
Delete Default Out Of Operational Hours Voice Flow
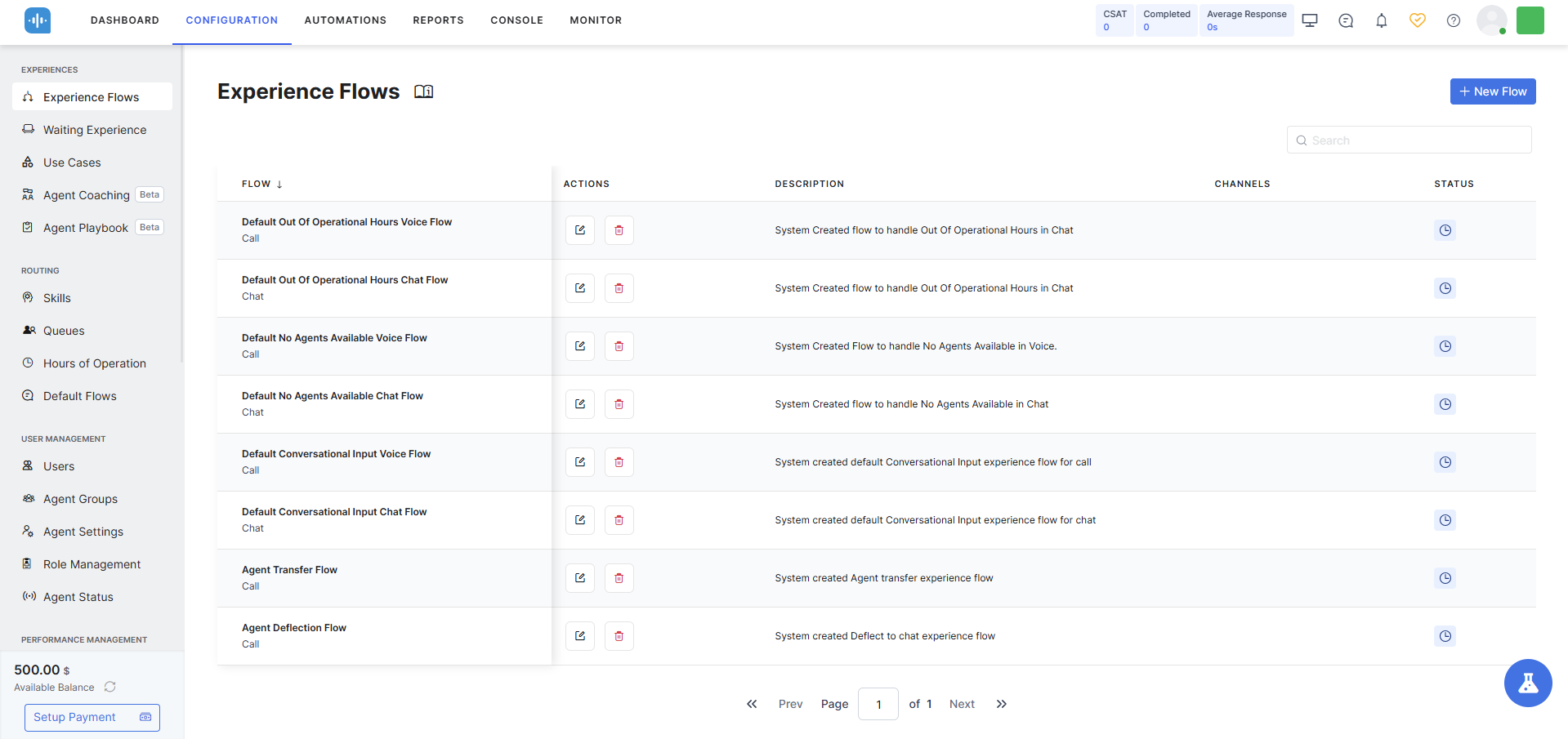pyautogui.click(x=619, y=230)
